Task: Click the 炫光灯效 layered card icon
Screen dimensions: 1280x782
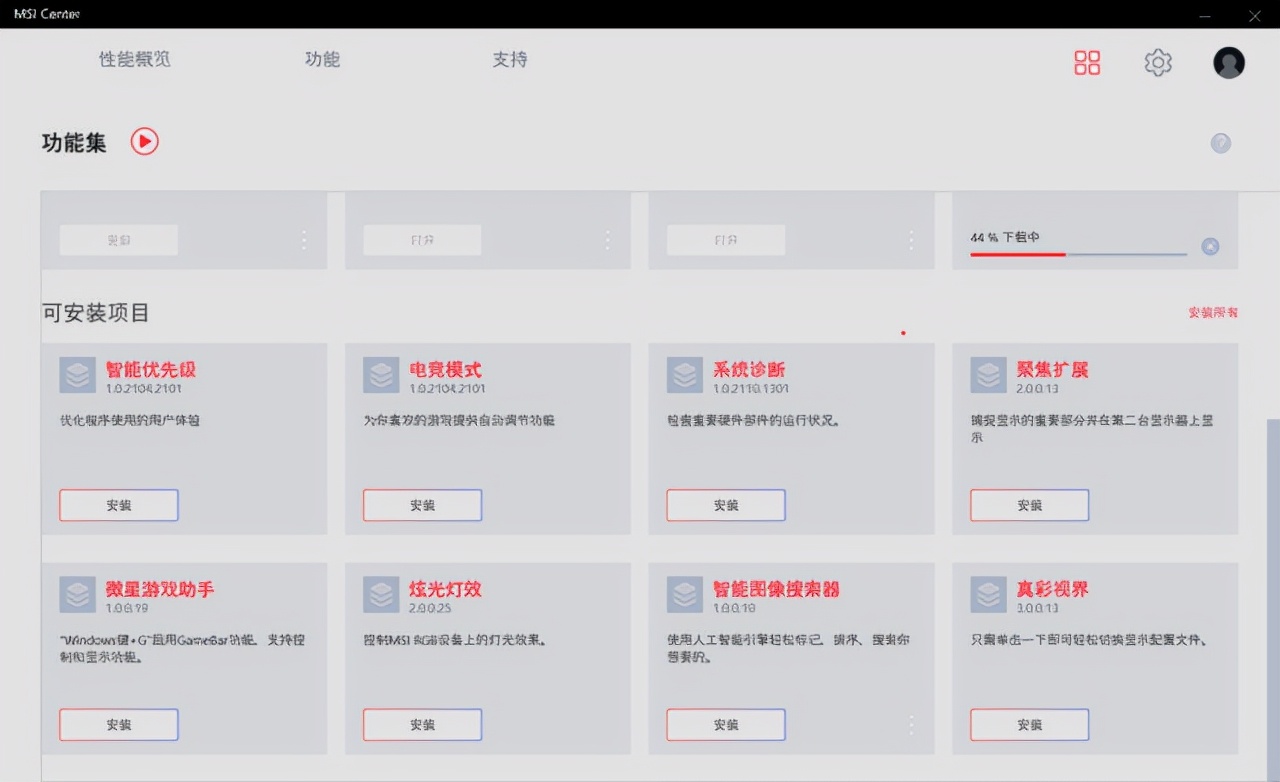Action: pyautogui.click(x=381, y=595)
